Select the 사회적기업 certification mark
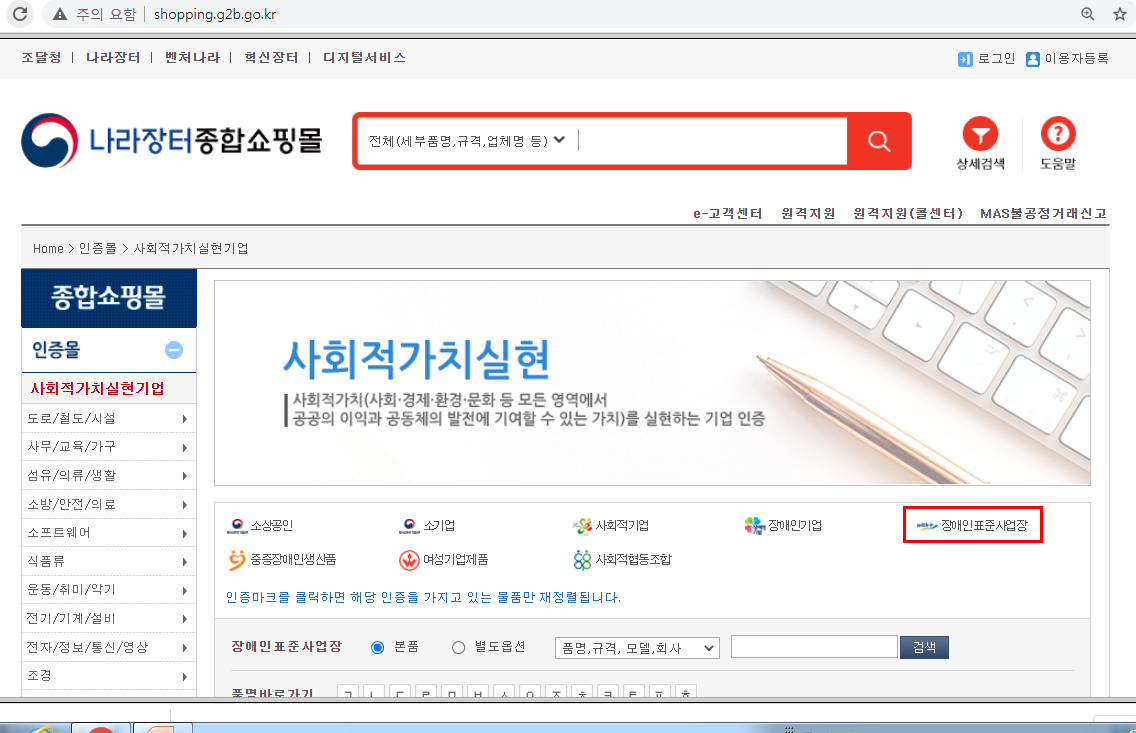Viewport: 1136px width, 733px height. click(x=611, y=526)
